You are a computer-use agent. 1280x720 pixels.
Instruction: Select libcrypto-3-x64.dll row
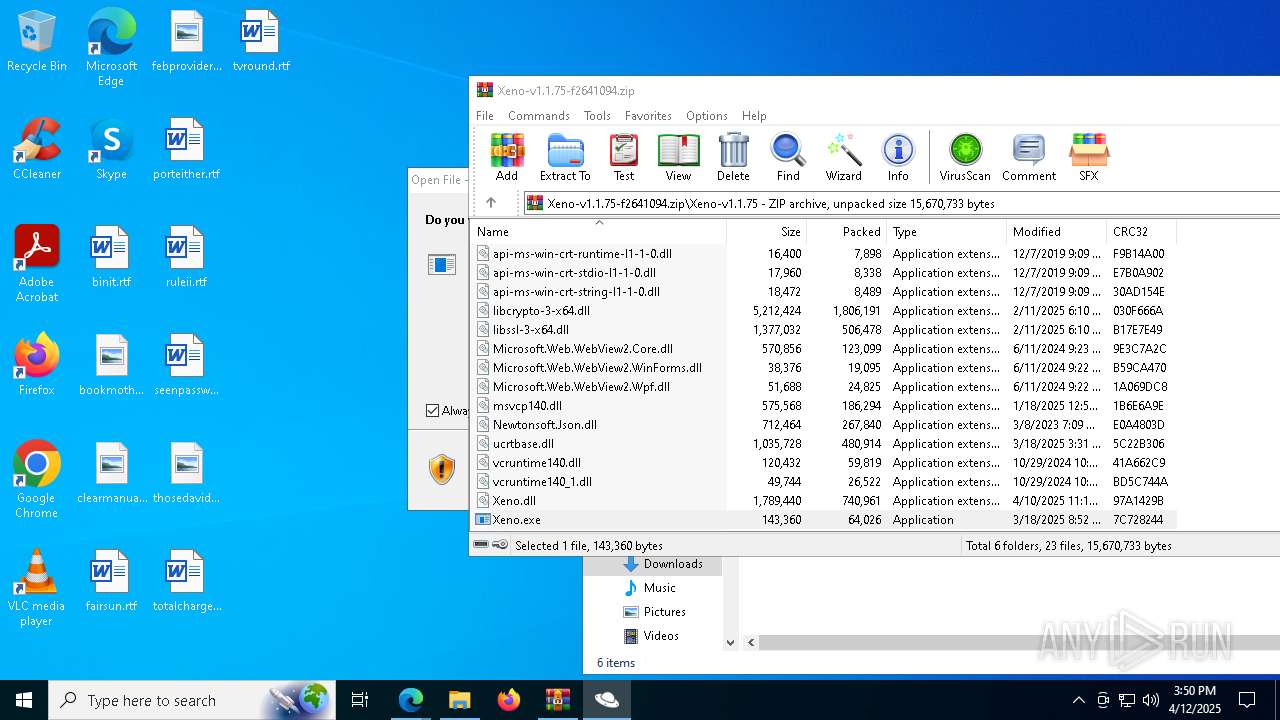tap(824, 311)
